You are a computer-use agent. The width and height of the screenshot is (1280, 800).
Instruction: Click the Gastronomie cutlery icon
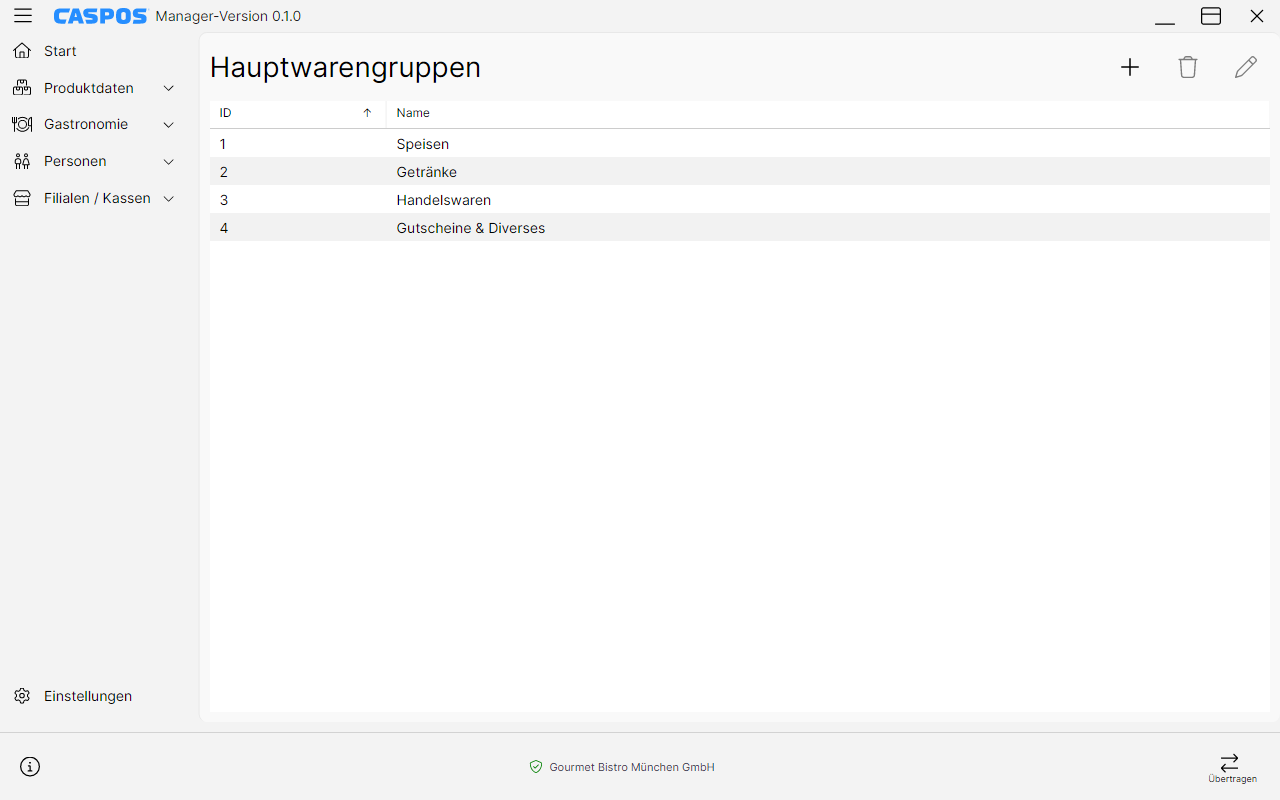22,125
